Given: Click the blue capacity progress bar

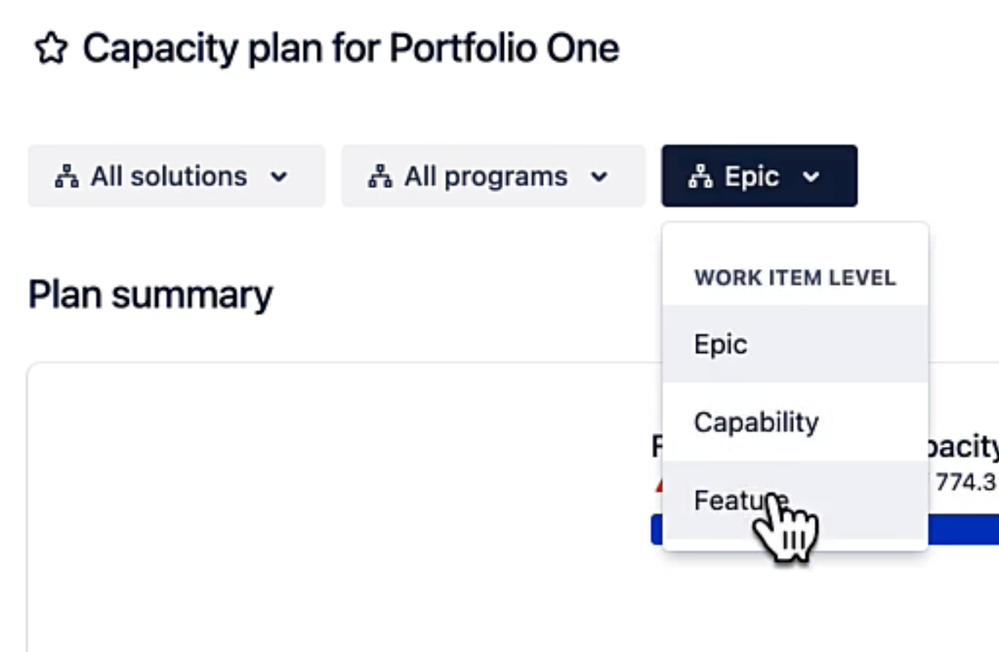Looking at the screenshot, I should point(963,530).
